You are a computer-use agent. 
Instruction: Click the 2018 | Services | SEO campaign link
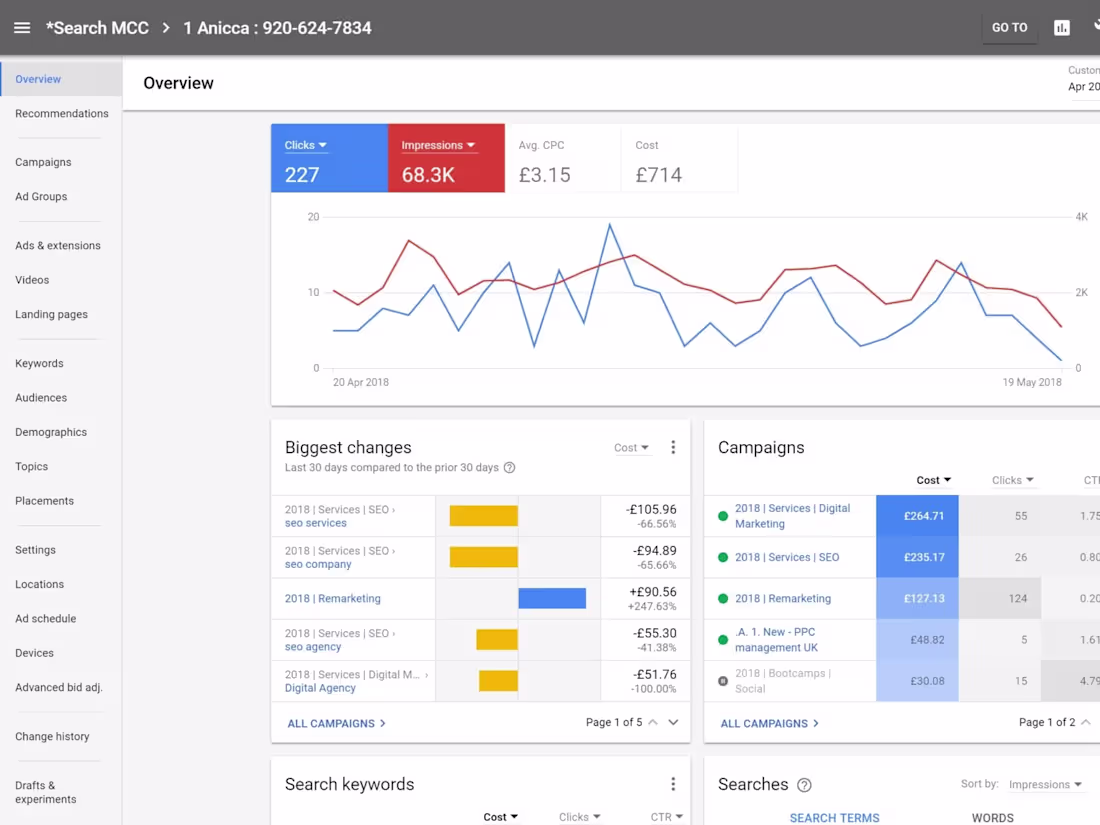tap(786, 557)
